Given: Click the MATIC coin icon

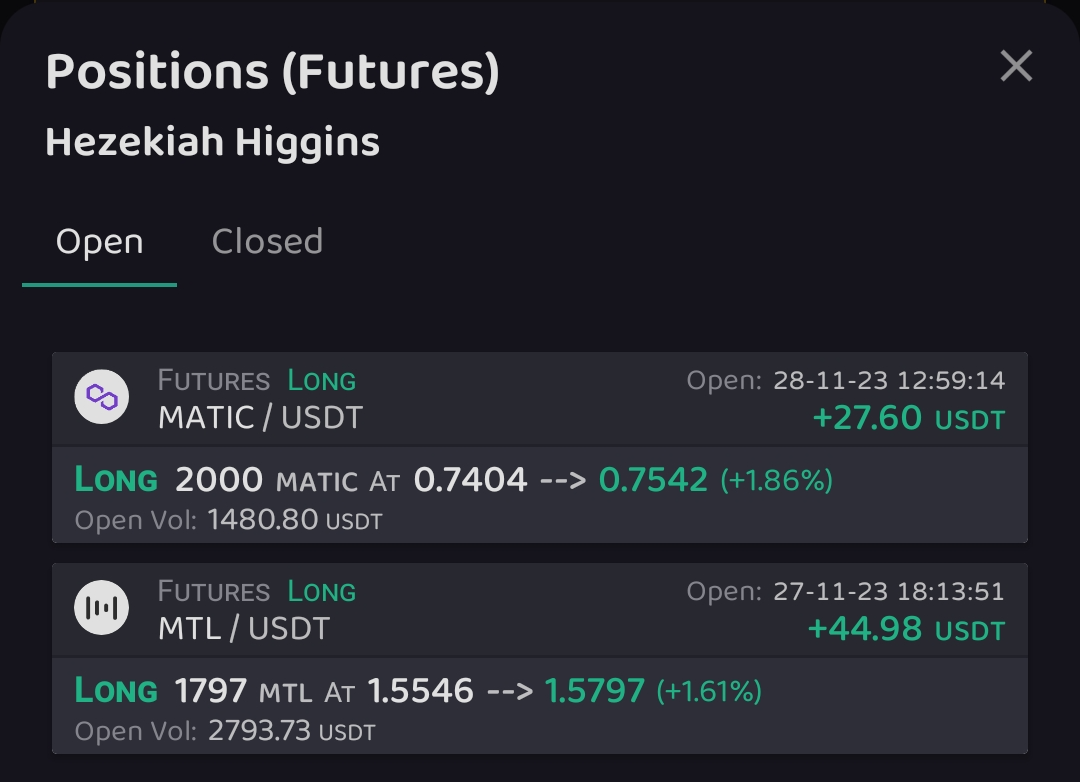Looking at the screenshot, I should (x=102, y=397).
